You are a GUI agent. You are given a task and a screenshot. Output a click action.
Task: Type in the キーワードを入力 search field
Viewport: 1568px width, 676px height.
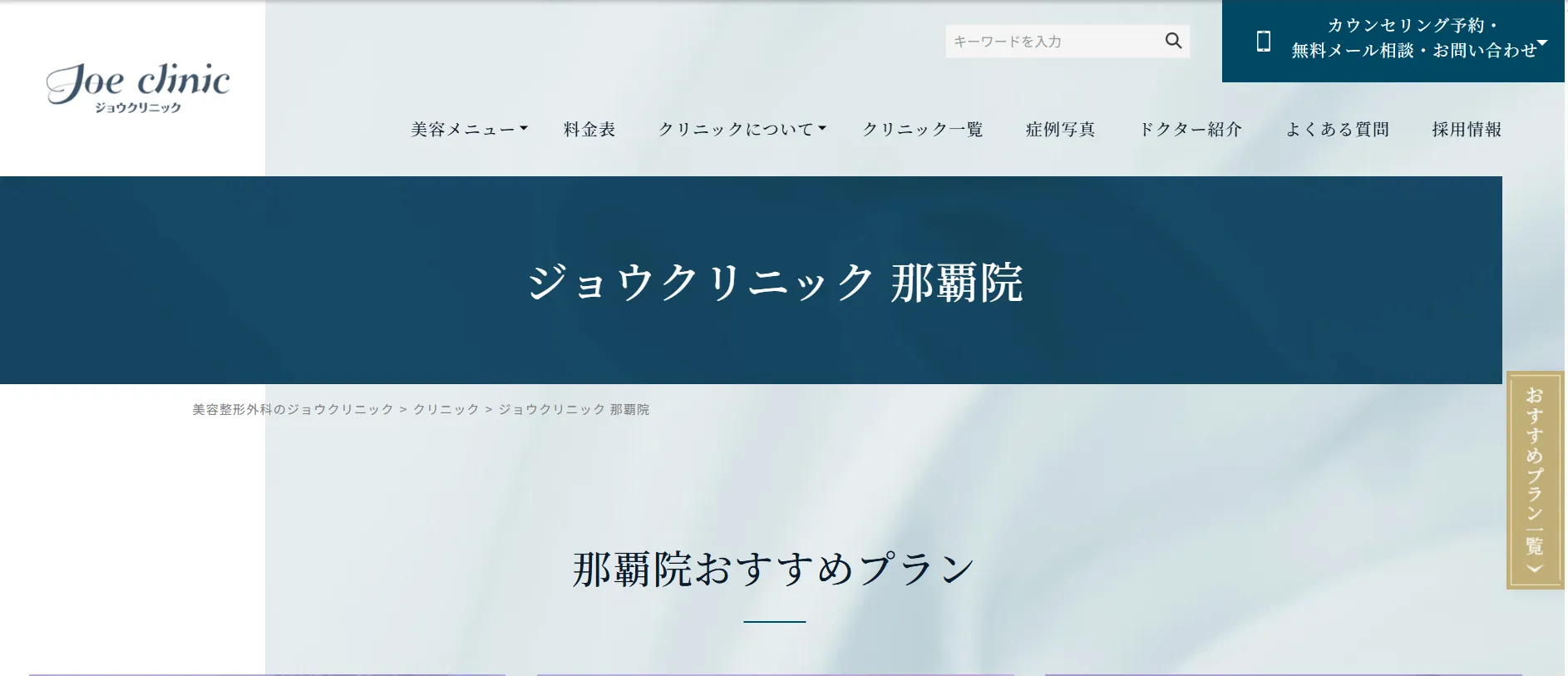1052,42
